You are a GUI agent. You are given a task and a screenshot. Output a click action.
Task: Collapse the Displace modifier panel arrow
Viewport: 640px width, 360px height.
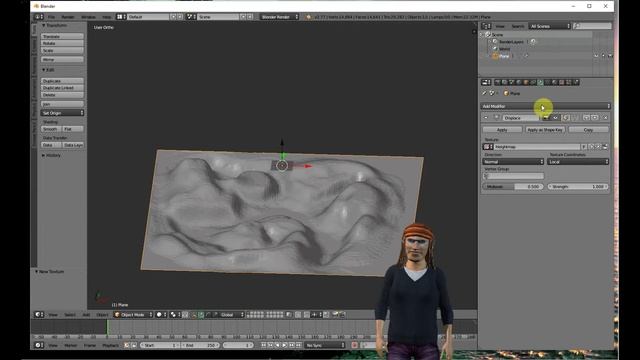(x=486, y=118)
